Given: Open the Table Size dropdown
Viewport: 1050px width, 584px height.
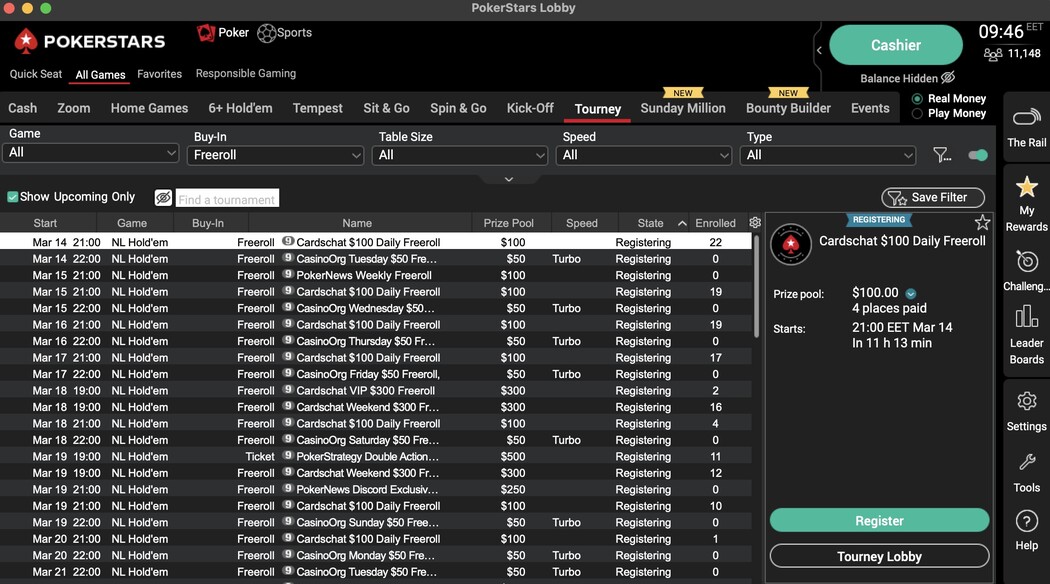Looking at the screenshot, I should pyautogui.click(x=459, y=155).
